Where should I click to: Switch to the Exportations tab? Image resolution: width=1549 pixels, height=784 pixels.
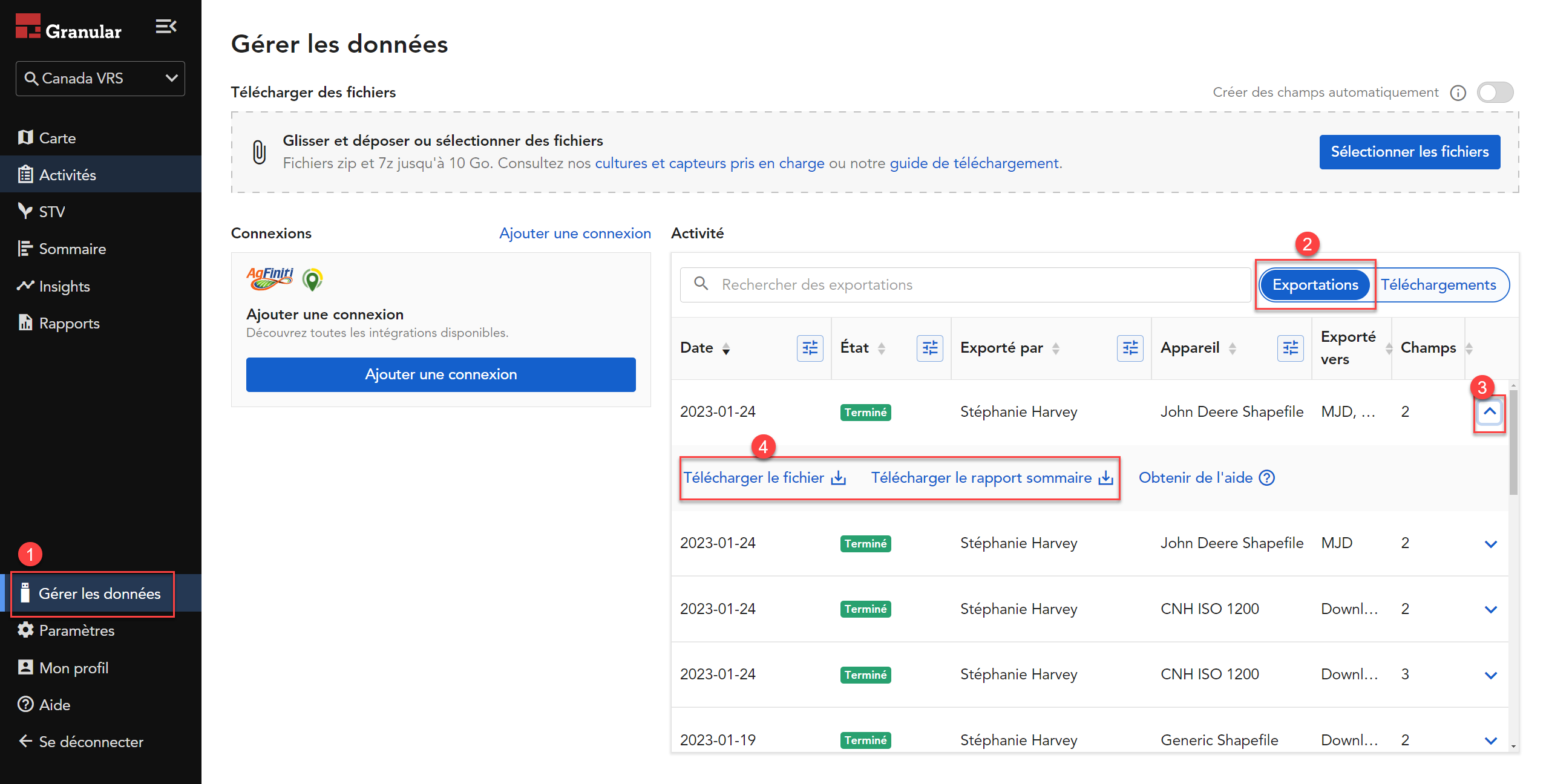(1315, 285)
